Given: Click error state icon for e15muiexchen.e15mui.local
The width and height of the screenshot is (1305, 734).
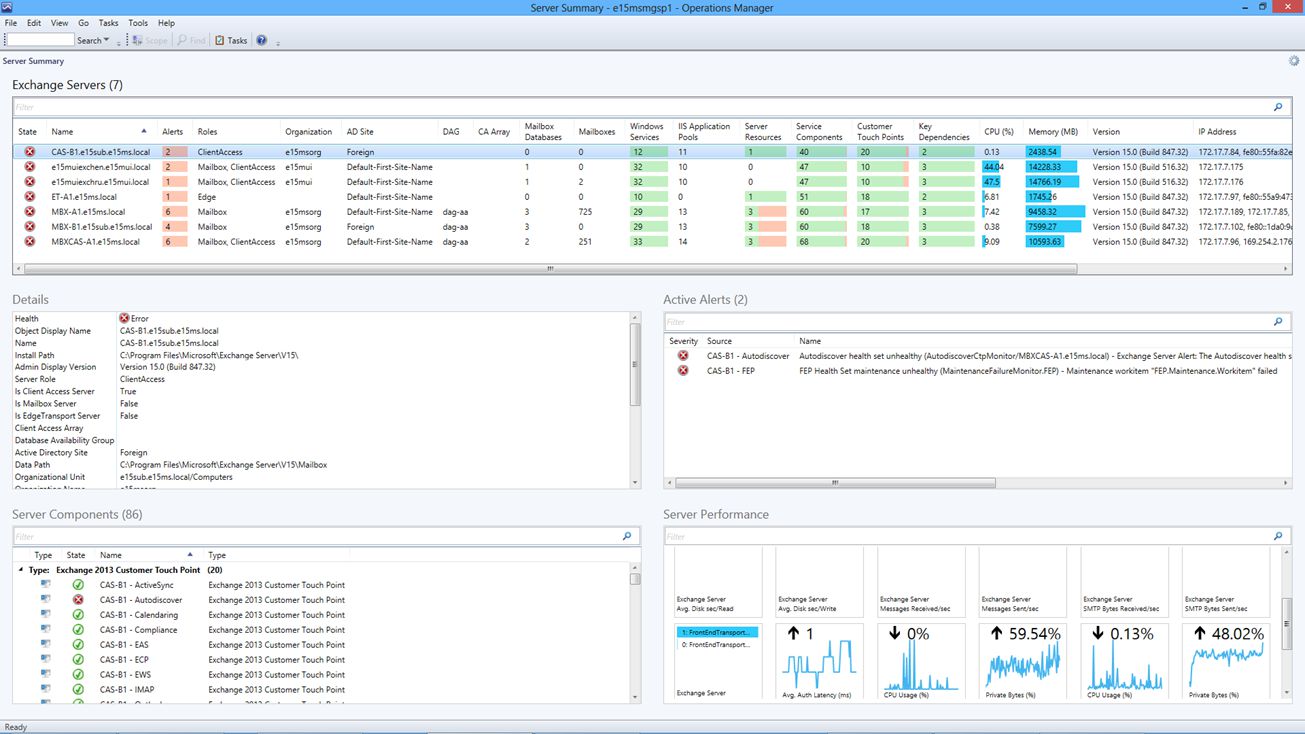Looking at the screenshot, I should [29, 167].
